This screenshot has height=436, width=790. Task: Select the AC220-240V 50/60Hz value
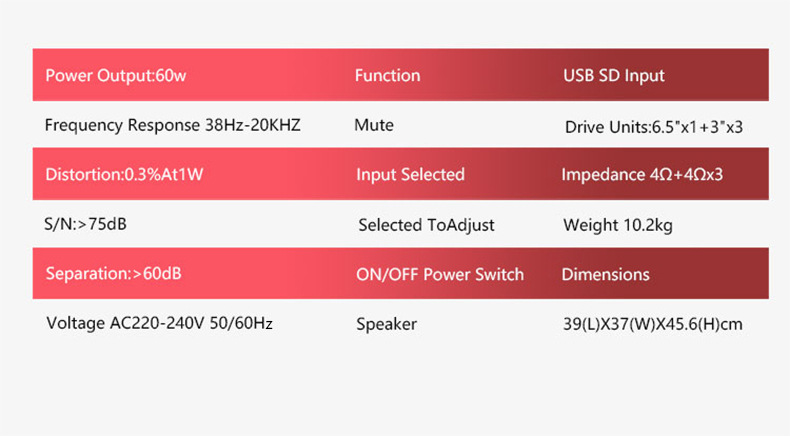click(x=190, y=324)
